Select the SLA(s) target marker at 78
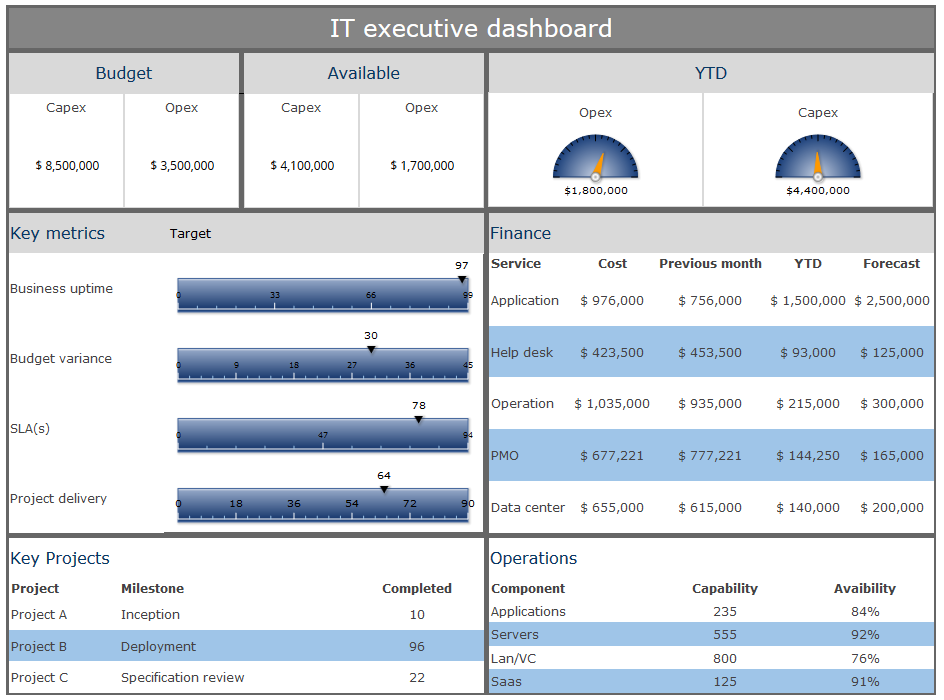Image resolution: width=944 pixels, height=700 pixels. coord(418,420)
